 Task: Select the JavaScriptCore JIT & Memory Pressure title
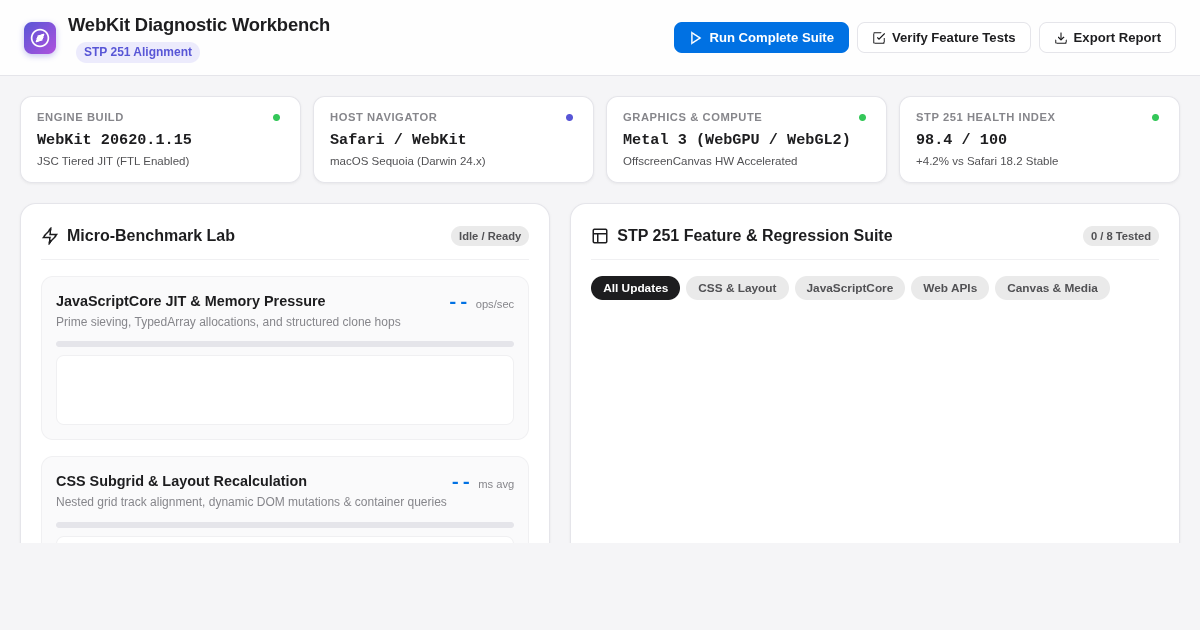click(191, 301)
